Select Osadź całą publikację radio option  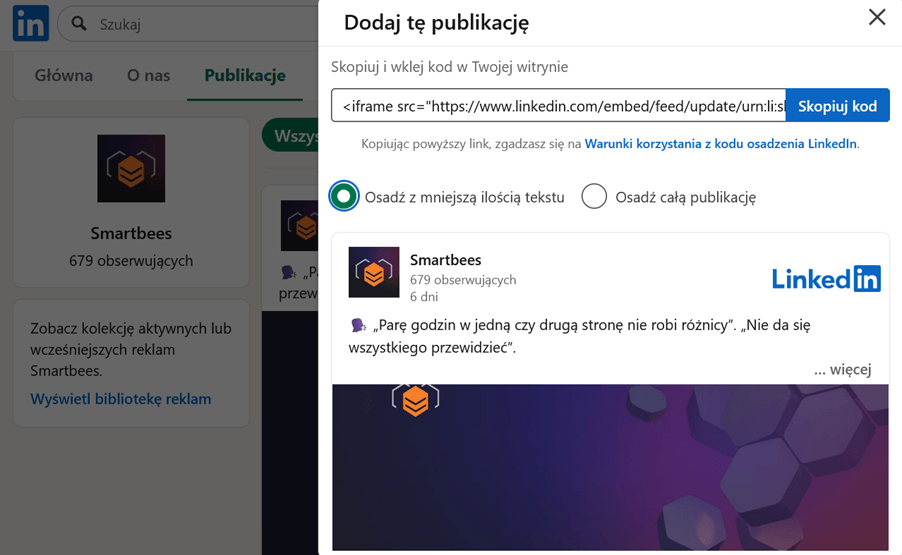594,197
